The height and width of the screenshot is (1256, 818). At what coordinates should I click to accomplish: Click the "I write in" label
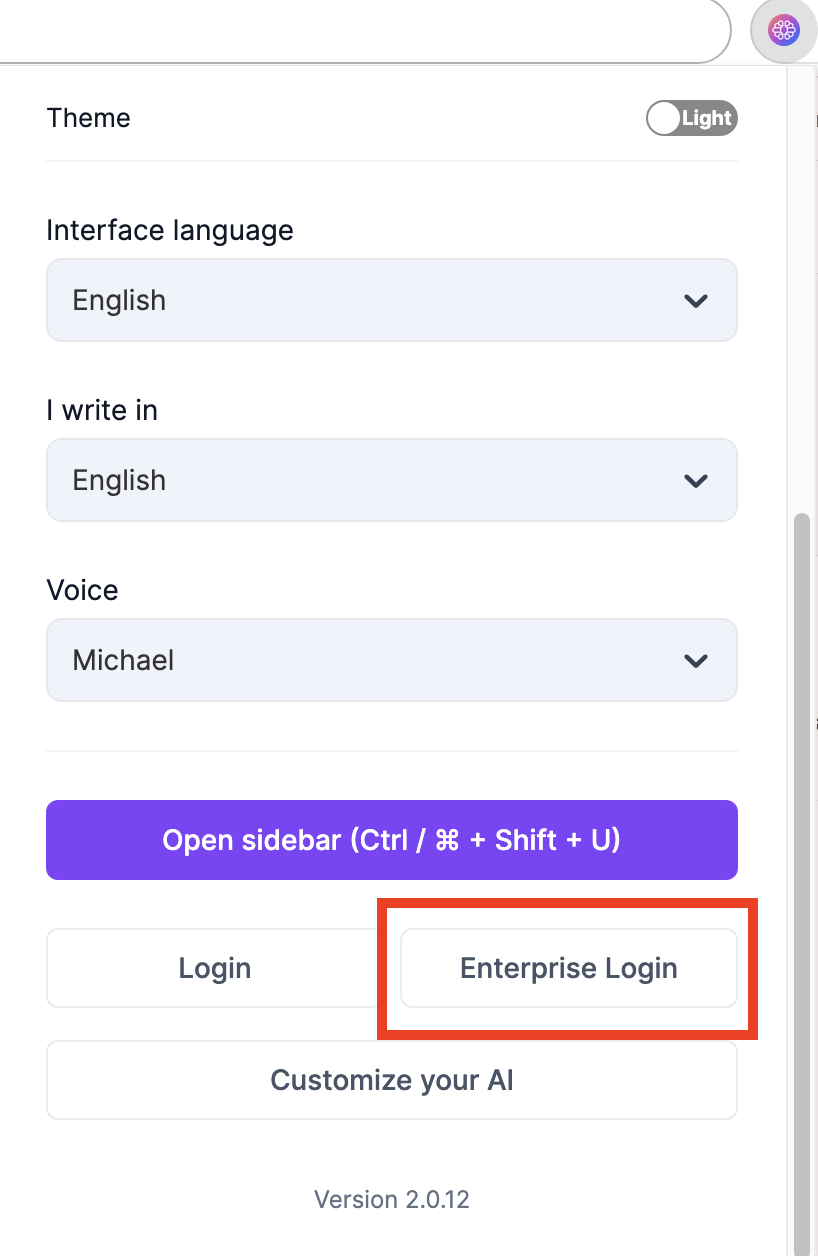(102, 410)
